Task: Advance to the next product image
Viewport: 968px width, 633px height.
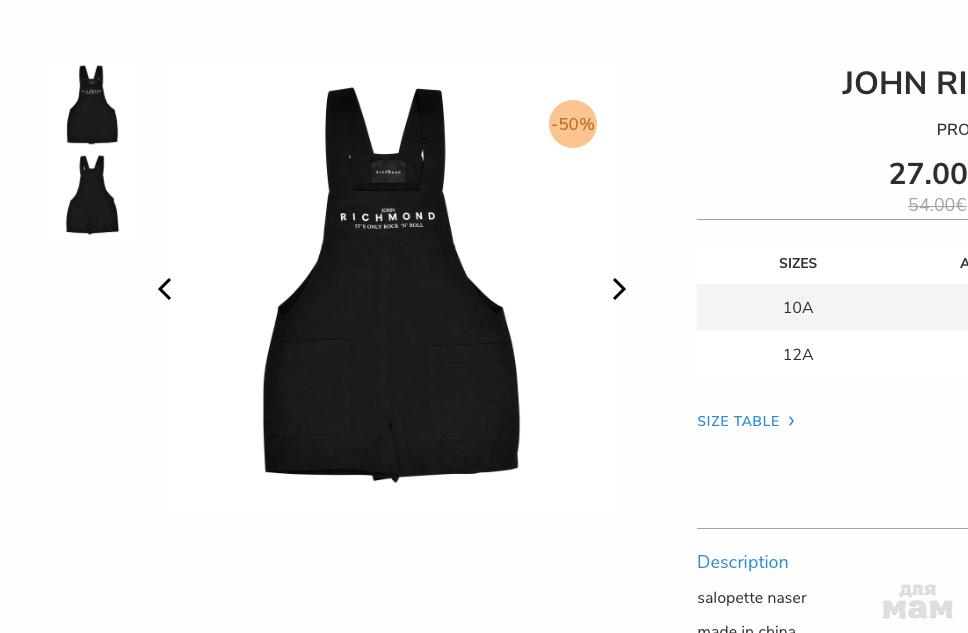Action: 619,289
